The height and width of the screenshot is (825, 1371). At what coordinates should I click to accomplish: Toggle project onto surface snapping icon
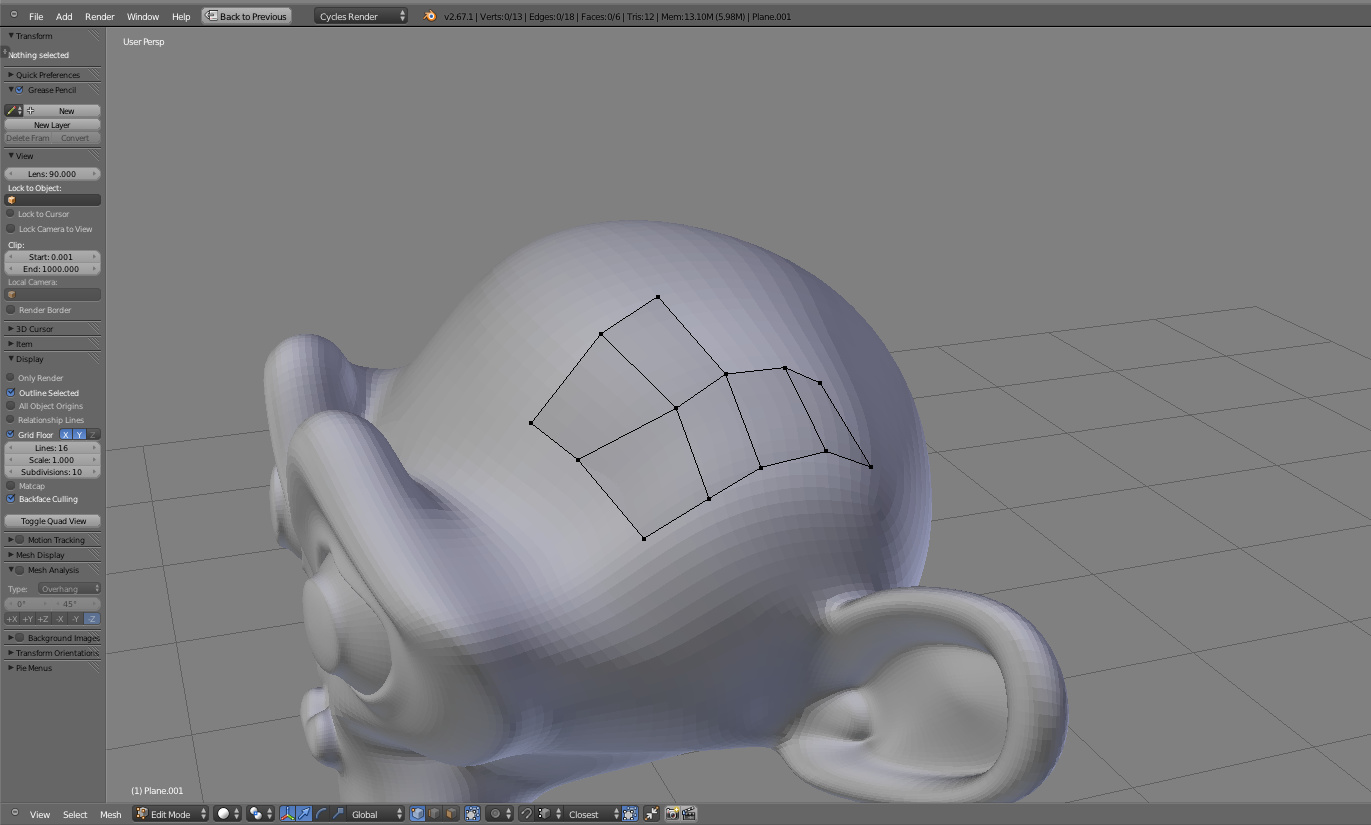pos(630,814)
